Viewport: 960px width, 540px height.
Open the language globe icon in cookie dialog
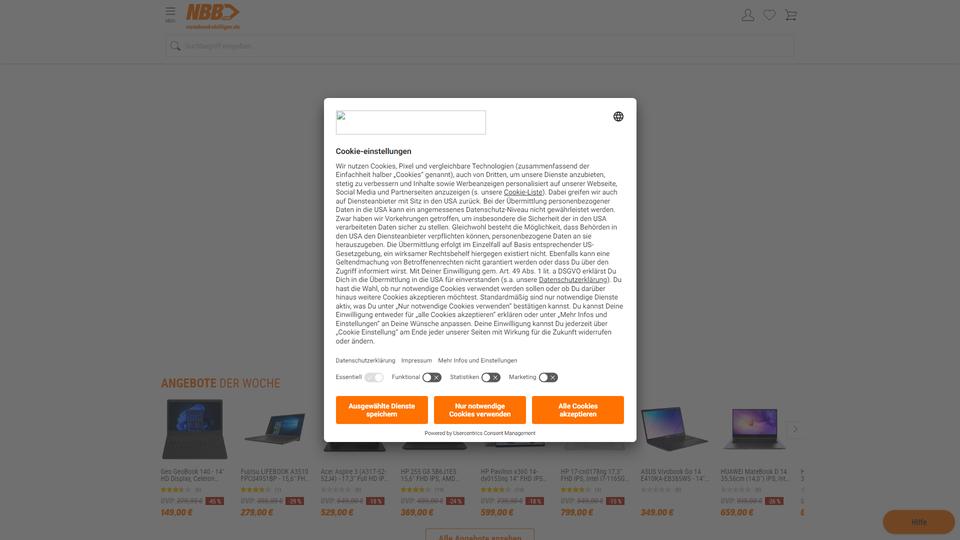click(618, 116)
